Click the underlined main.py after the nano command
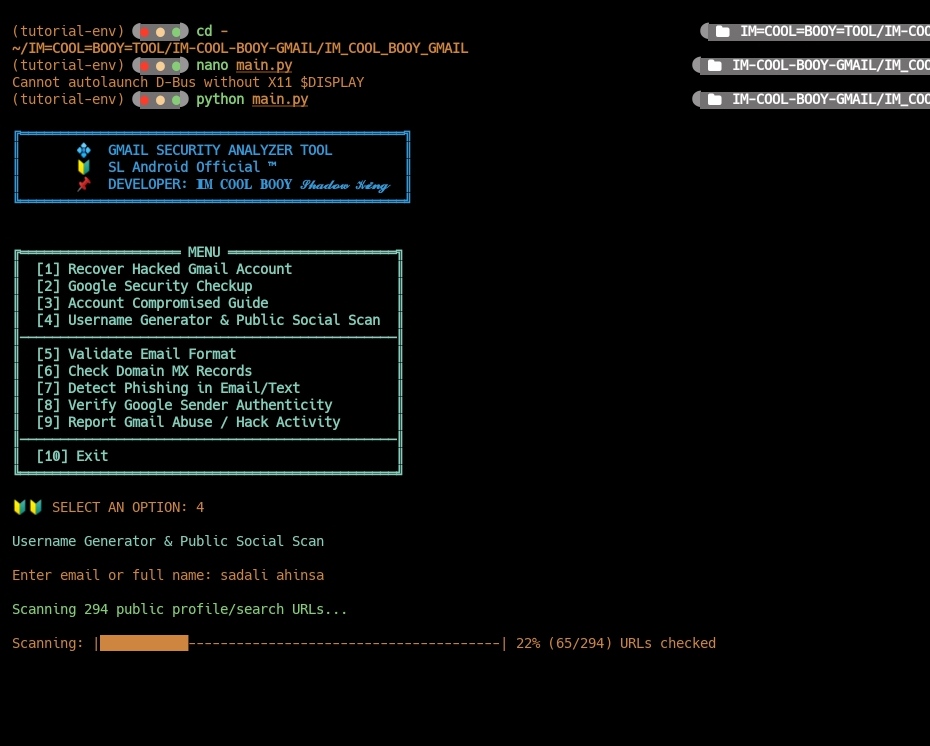The image size is (930, 746). click(x=264, y=65)
